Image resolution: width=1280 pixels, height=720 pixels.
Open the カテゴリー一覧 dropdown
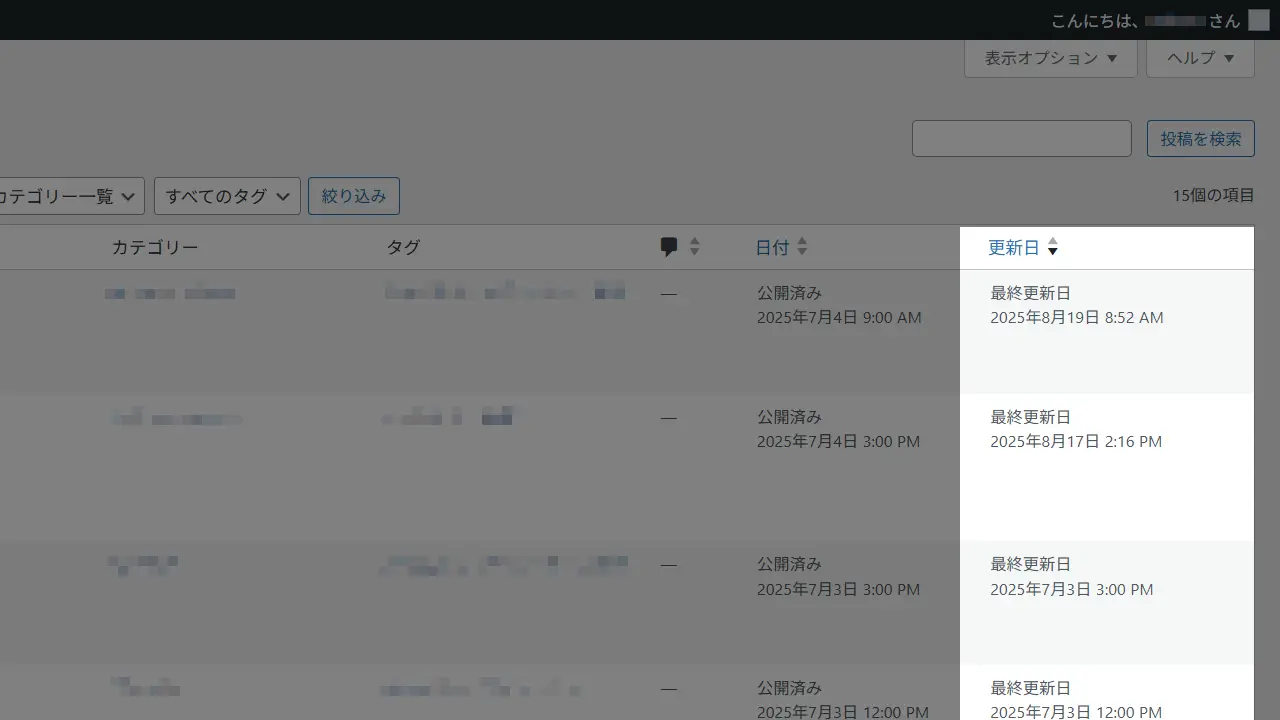65,196
